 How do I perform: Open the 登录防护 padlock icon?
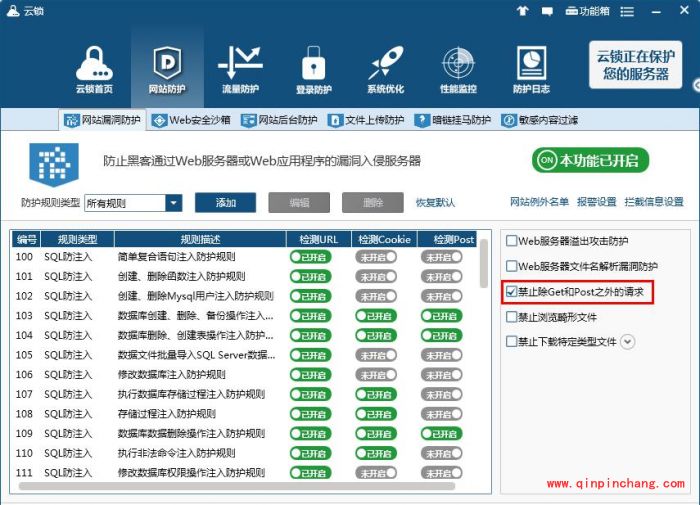click(x=313, y=69)
